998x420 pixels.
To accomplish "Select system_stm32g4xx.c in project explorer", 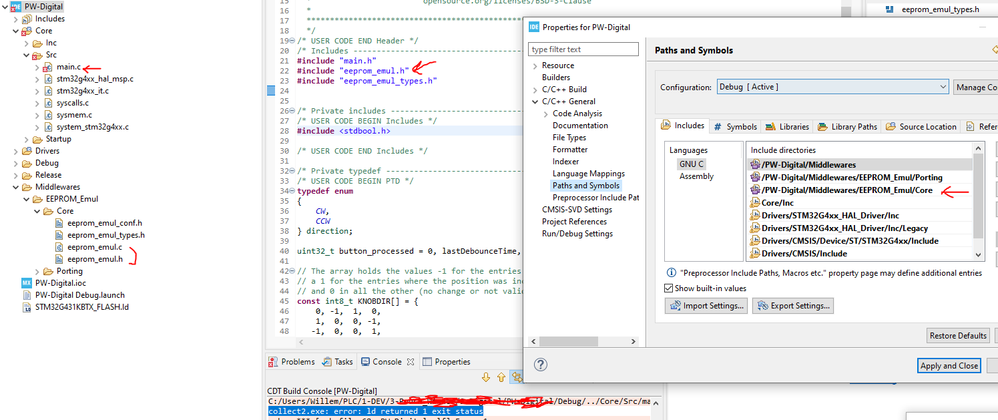I will (x=92, y=127).
